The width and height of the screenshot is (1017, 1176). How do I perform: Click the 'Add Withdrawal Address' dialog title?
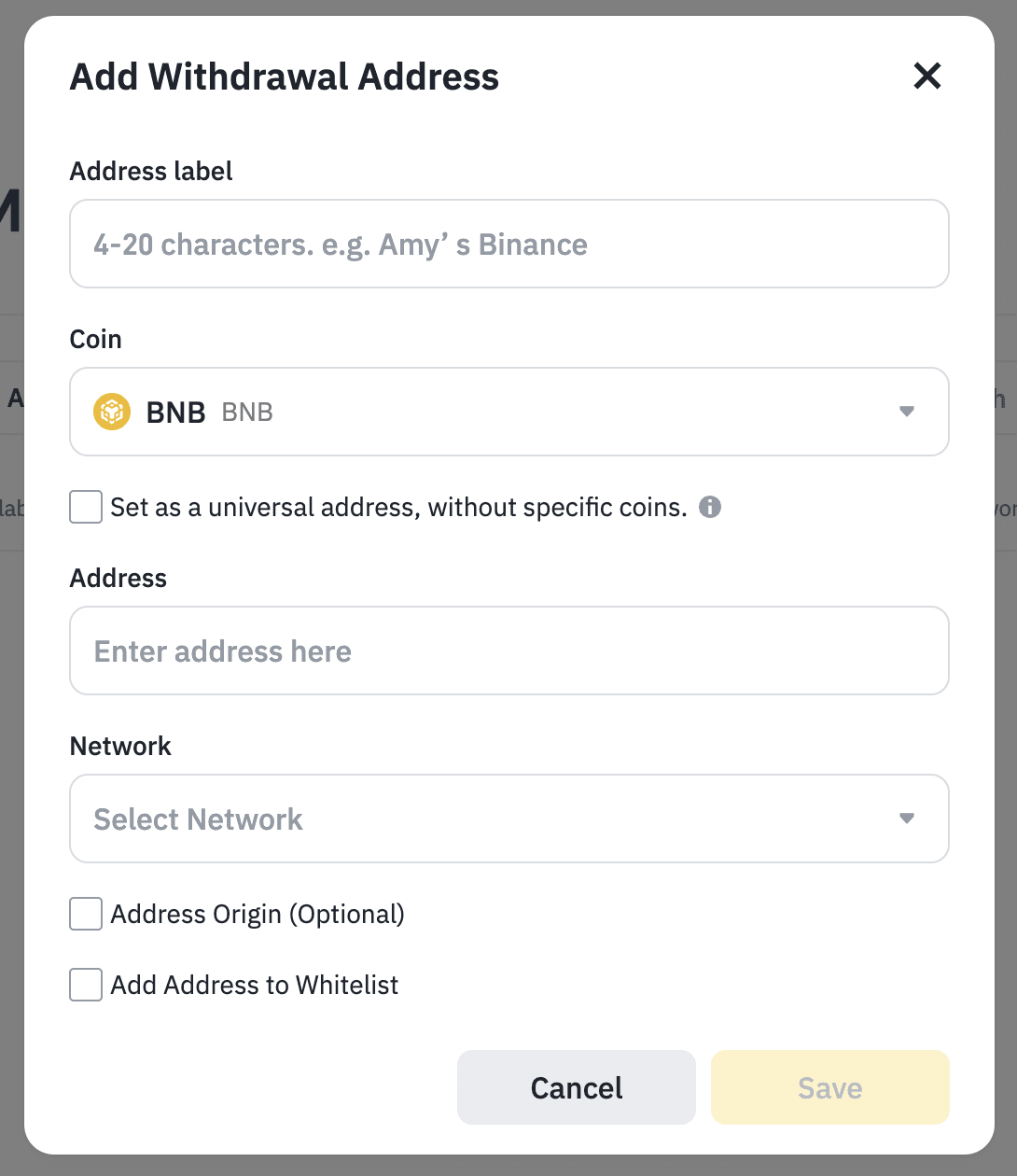pyautogui.click(x=285, y=77)
